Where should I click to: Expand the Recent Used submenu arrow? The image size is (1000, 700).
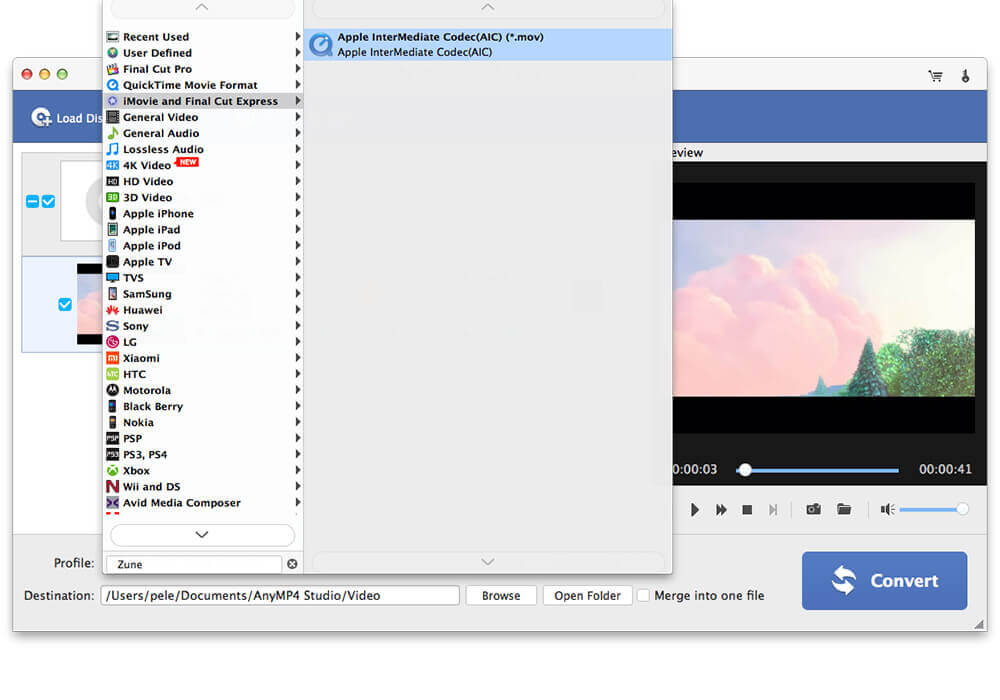(297, 36)
